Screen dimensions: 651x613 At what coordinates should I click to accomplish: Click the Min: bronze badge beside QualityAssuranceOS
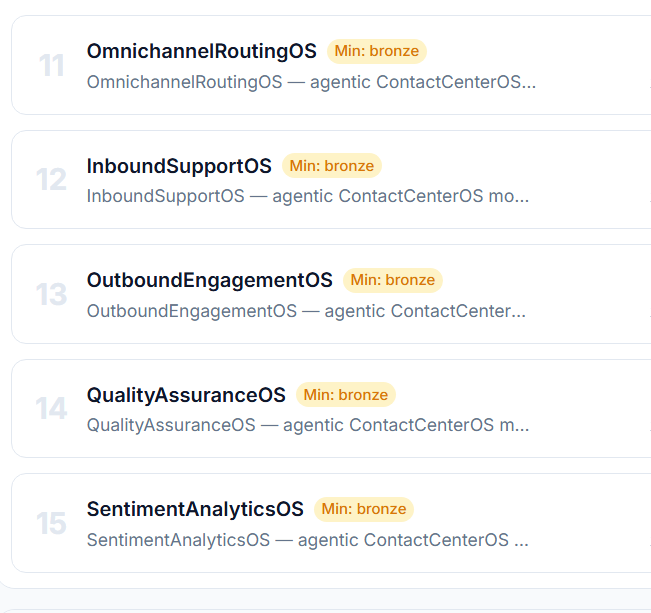coord(346,395)
